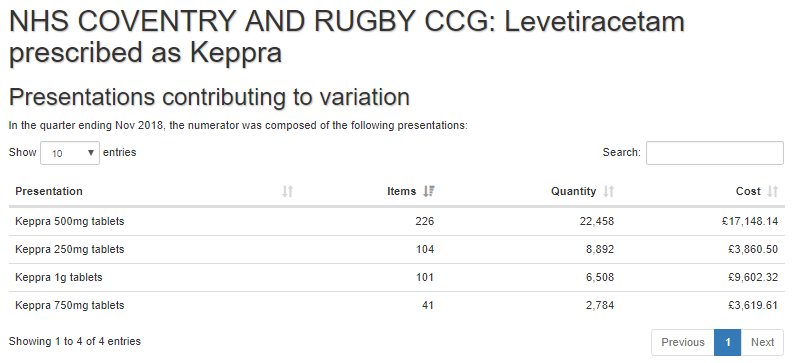This screenshot has width=794, height=363.
Task: Click the Quantity column header text
Action: point(573,191)
